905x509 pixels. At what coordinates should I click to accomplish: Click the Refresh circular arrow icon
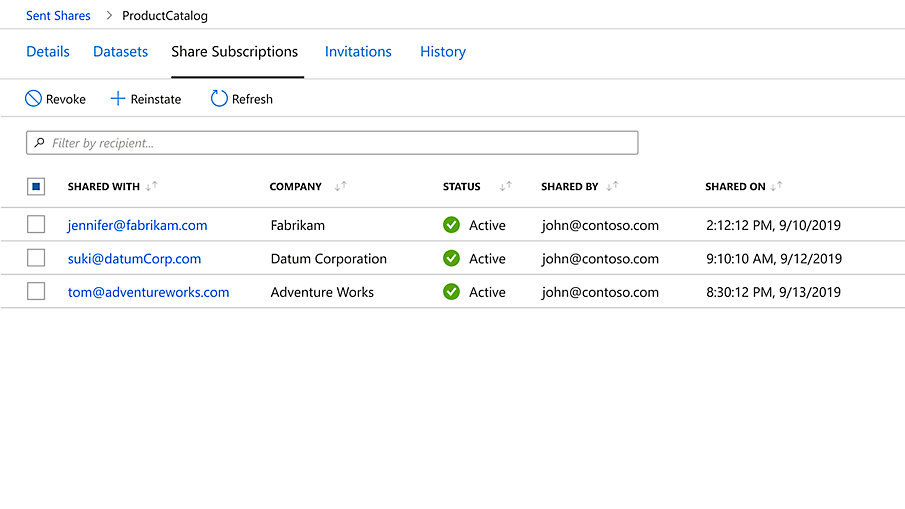point(219,99)
